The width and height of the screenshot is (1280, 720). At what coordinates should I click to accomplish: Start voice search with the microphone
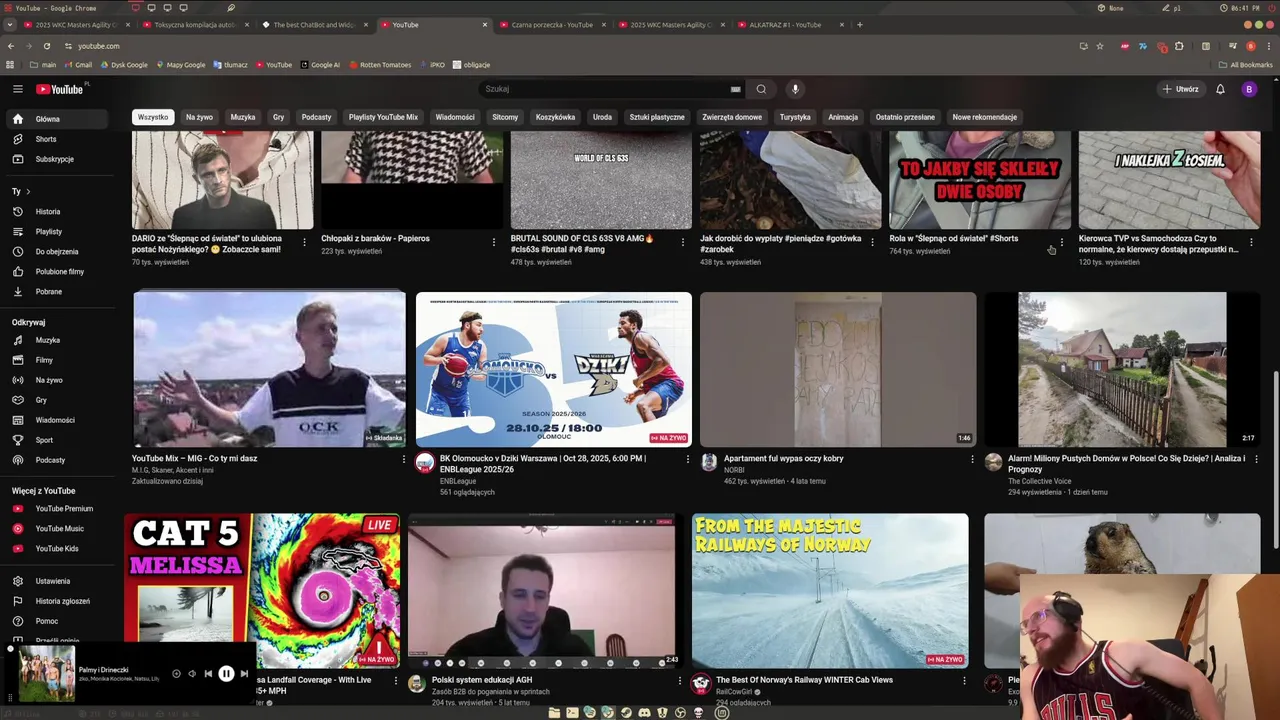(796, 89)
